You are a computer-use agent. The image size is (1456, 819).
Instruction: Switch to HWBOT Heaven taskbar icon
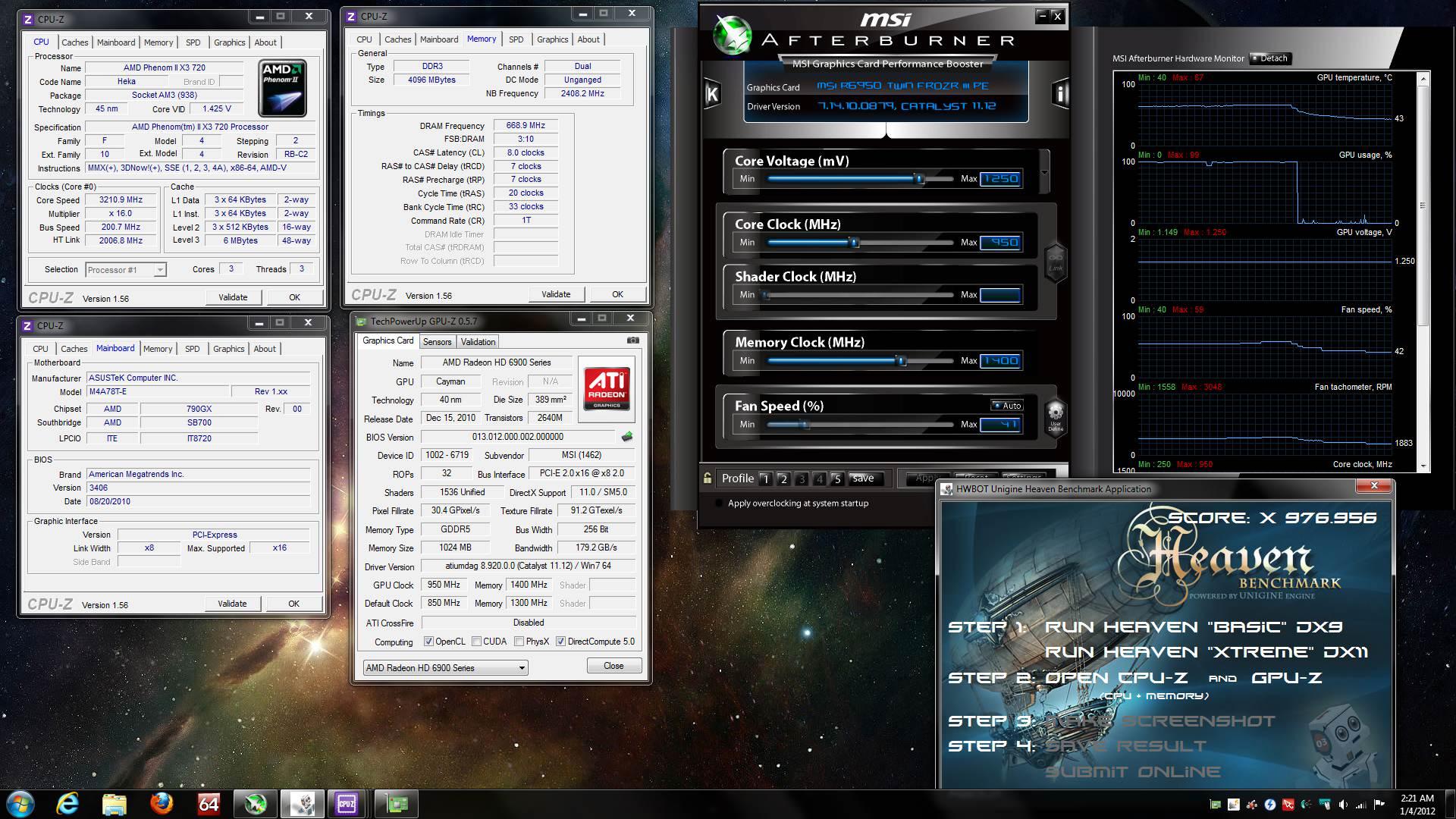303,804
